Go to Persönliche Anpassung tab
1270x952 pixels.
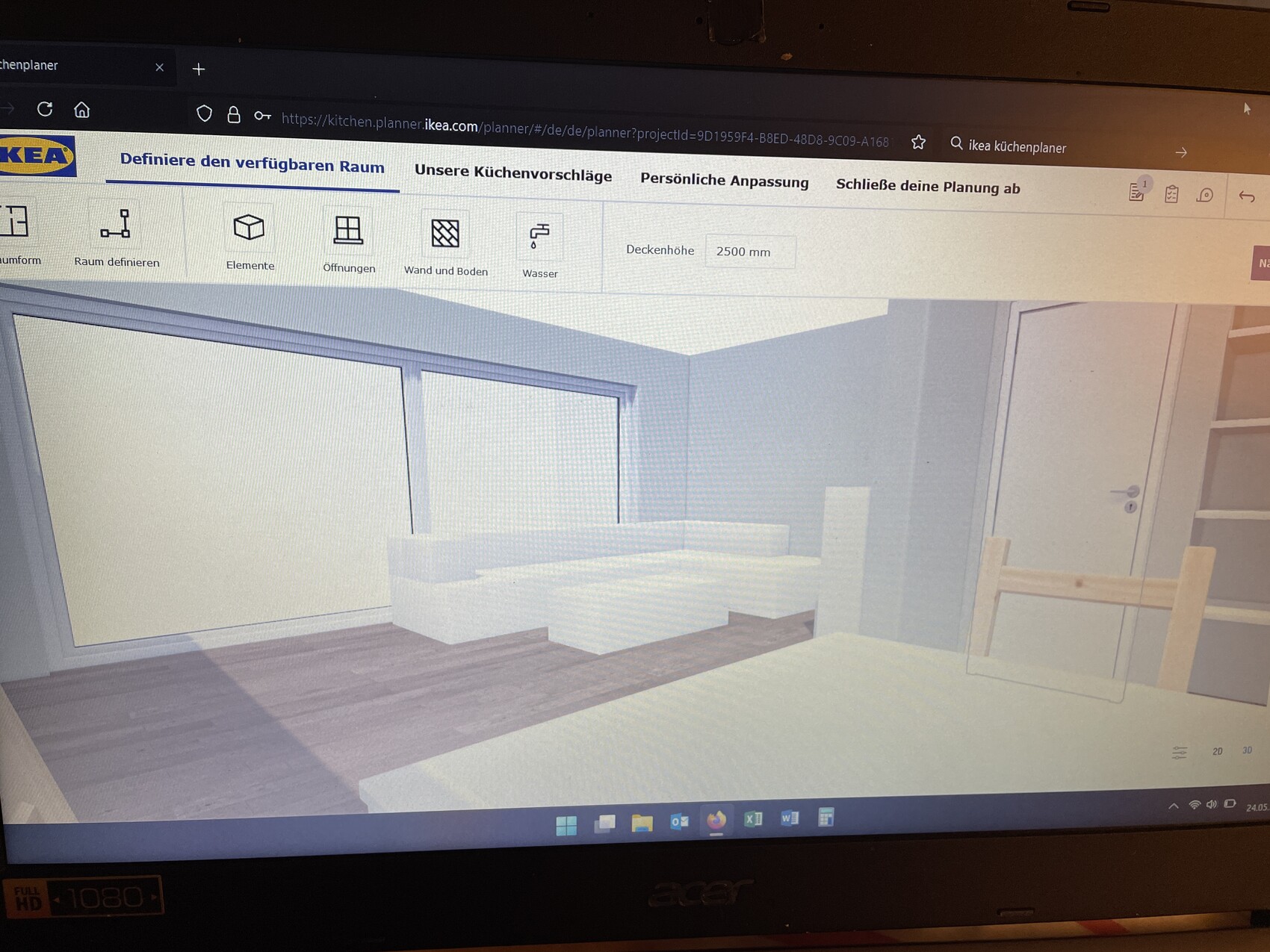pos(724,181)
